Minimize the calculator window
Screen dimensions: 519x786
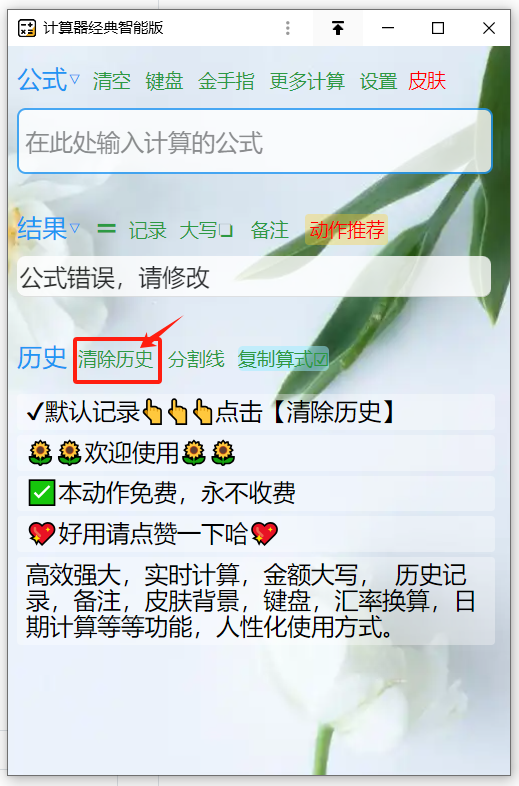click(x=388, y=28)
